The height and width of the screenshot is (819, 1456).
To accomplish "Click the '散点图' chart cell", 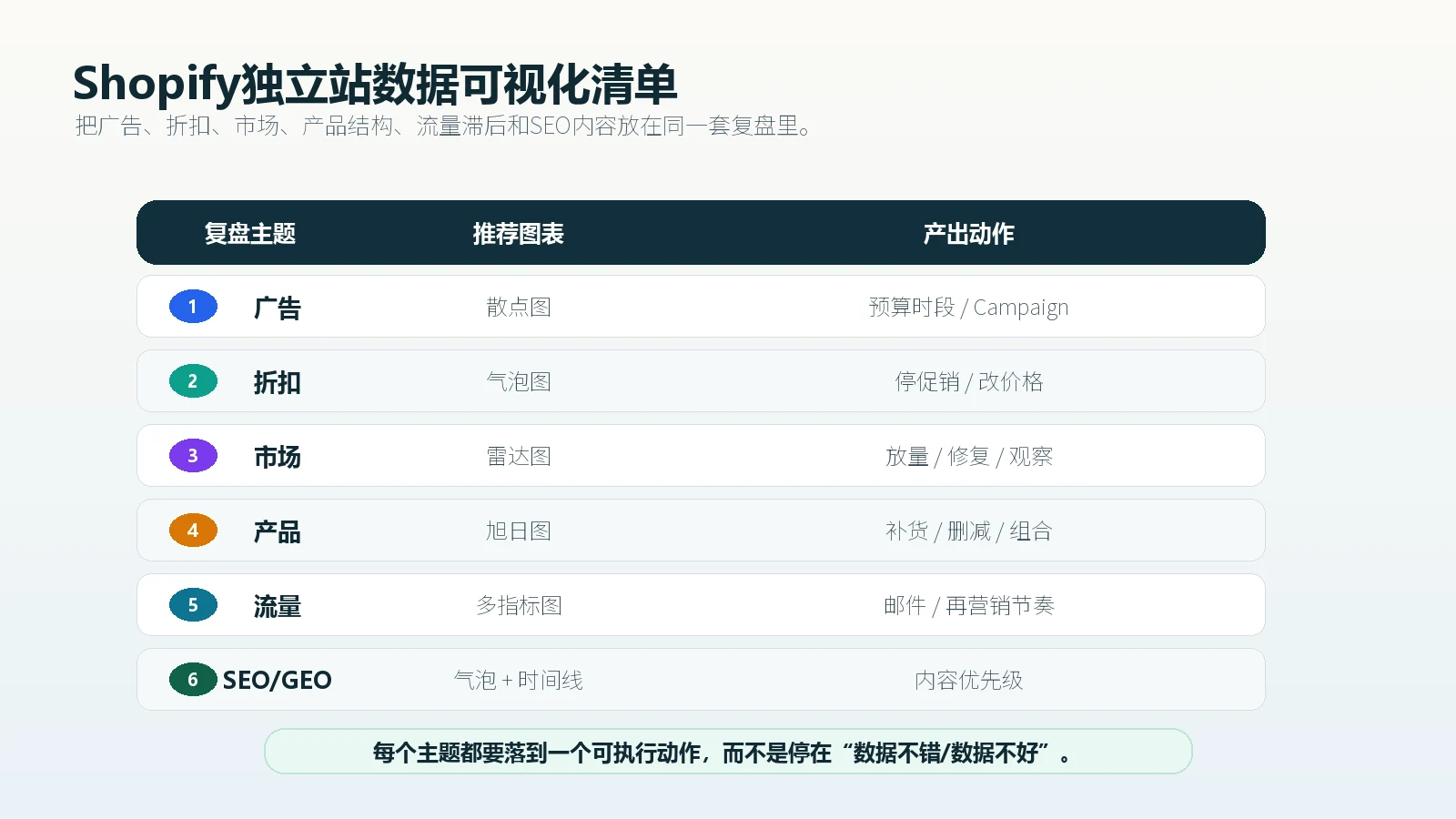I will click(x=519, y=308).
